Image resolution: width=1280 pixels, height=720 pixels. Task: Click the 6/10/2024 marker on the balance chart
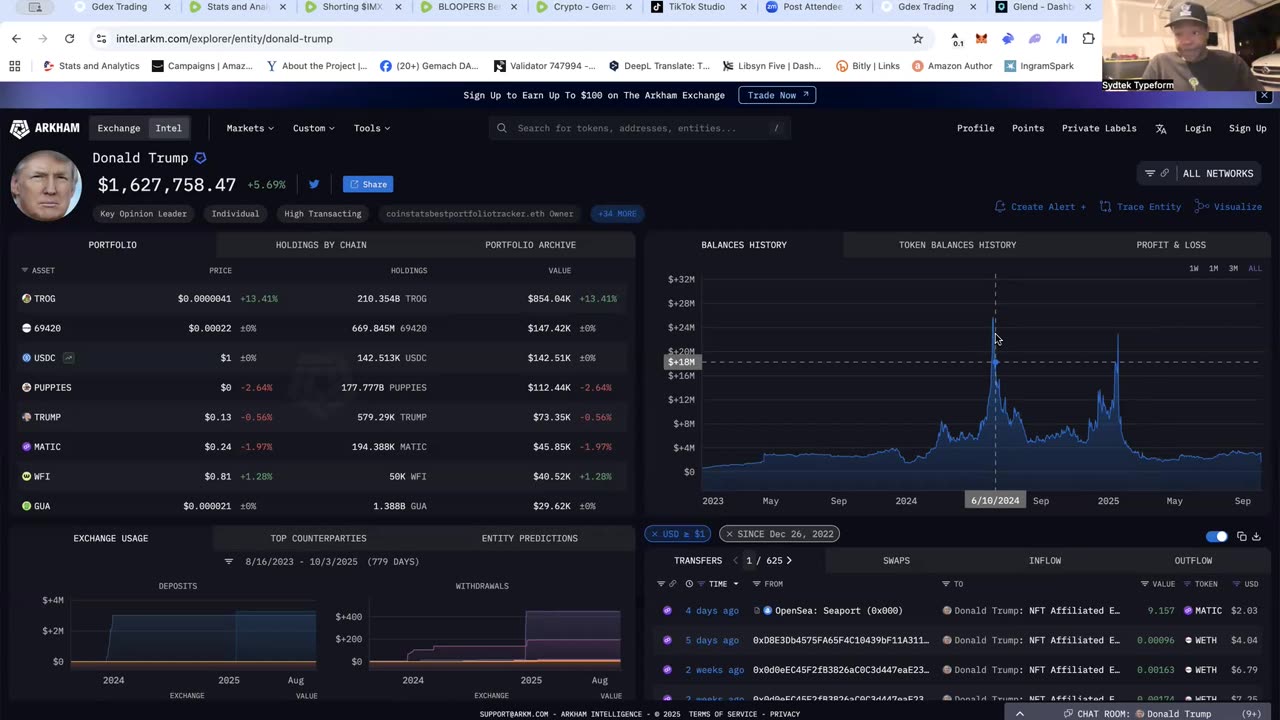[995, 500]
